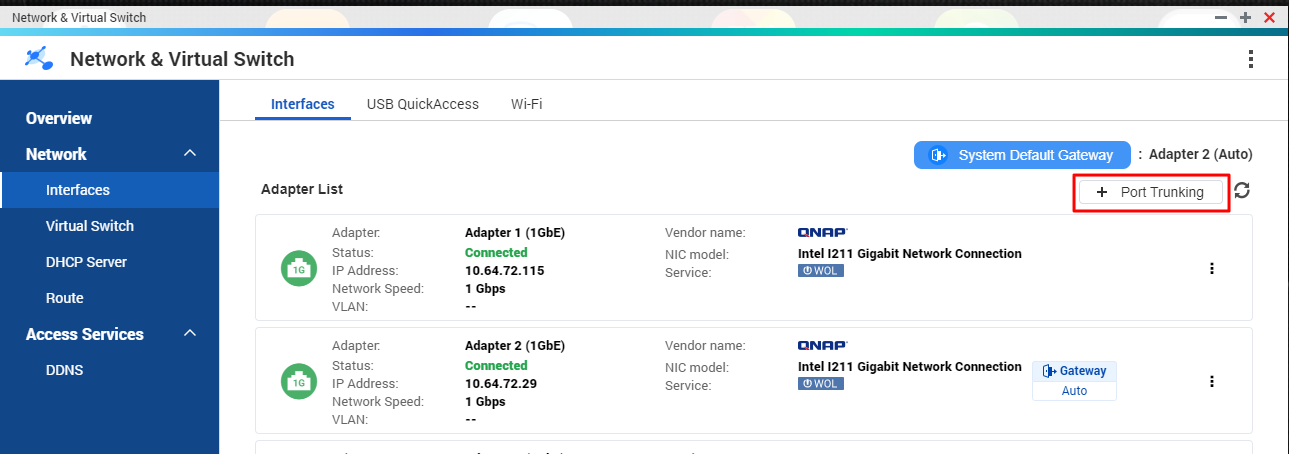Image resolution: width=1289 pixels, height=454 pixels.
Task: Open System Default Gateway settings
Action: tap(1022, 155)
